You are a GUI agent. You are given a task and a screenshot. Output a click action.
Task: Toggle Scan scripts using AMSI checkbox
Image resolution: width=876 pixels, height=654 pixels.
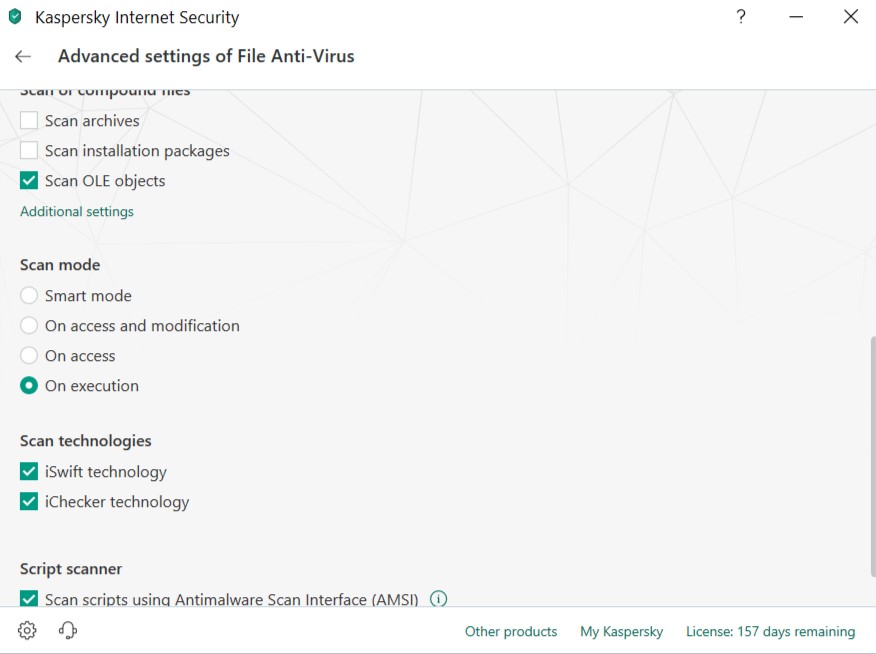pos(29,599)
